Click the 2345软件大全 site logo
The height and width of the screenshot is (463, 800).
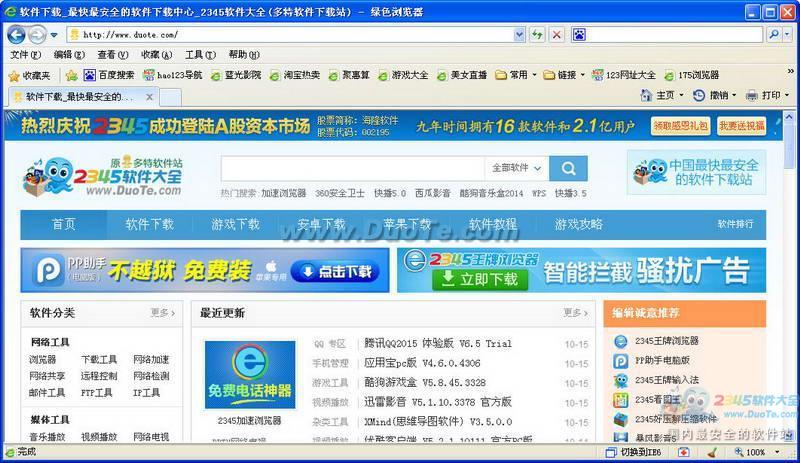pyautogui.click(x=104, y=177)
